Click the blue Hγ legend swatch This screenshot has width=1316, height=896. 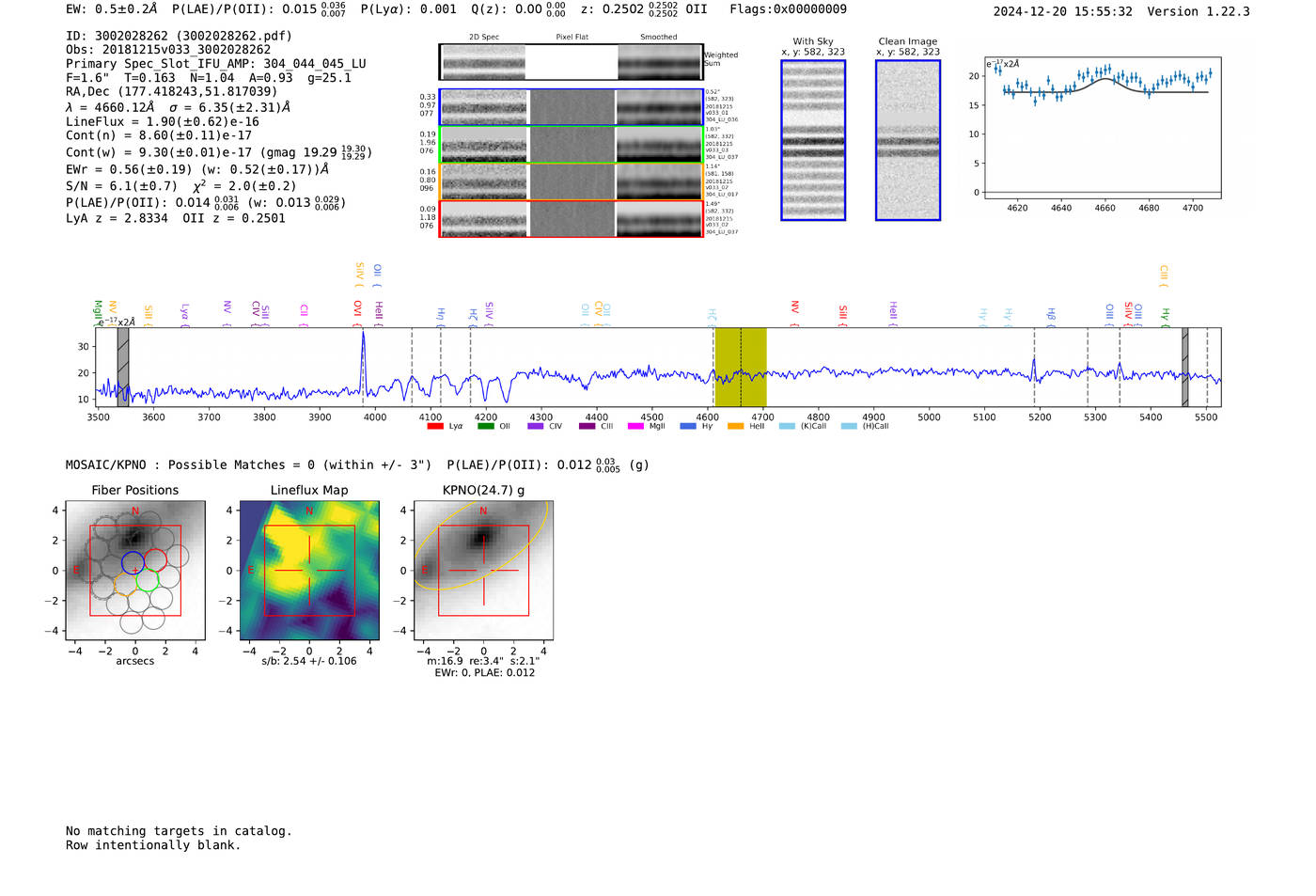(688, 427)
